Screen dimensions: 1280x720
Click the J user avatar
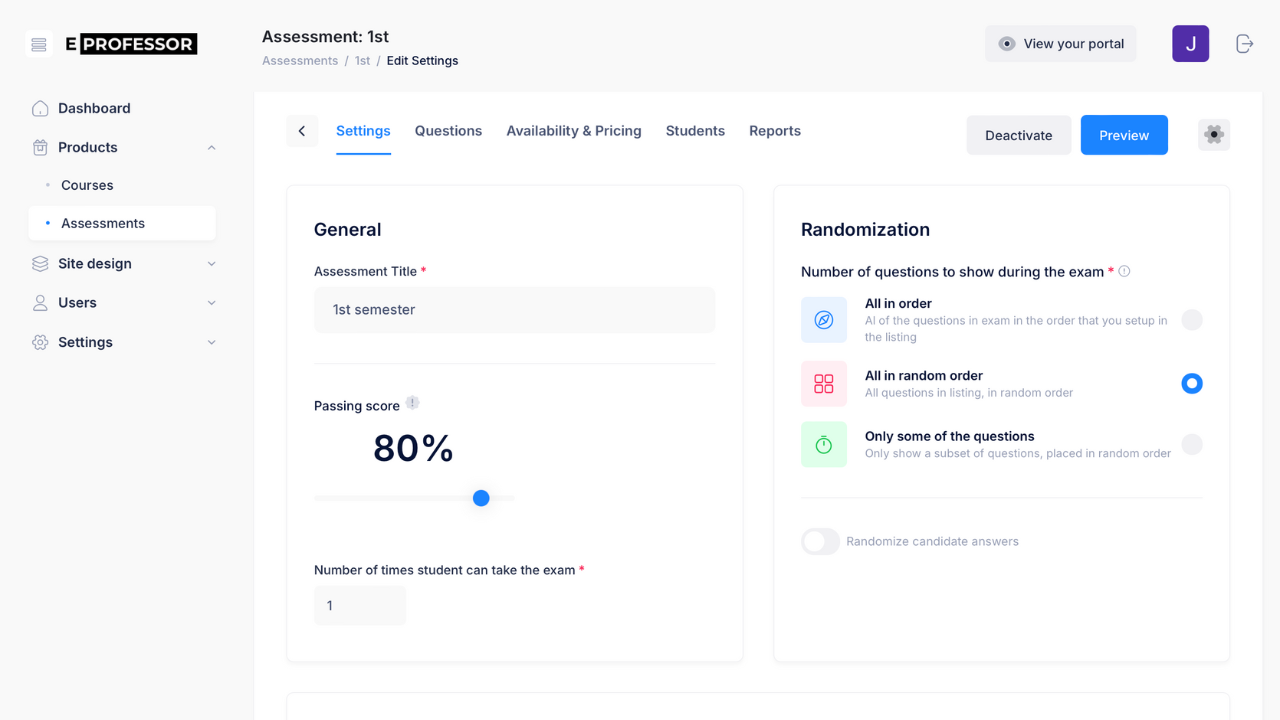(1190, 44)
